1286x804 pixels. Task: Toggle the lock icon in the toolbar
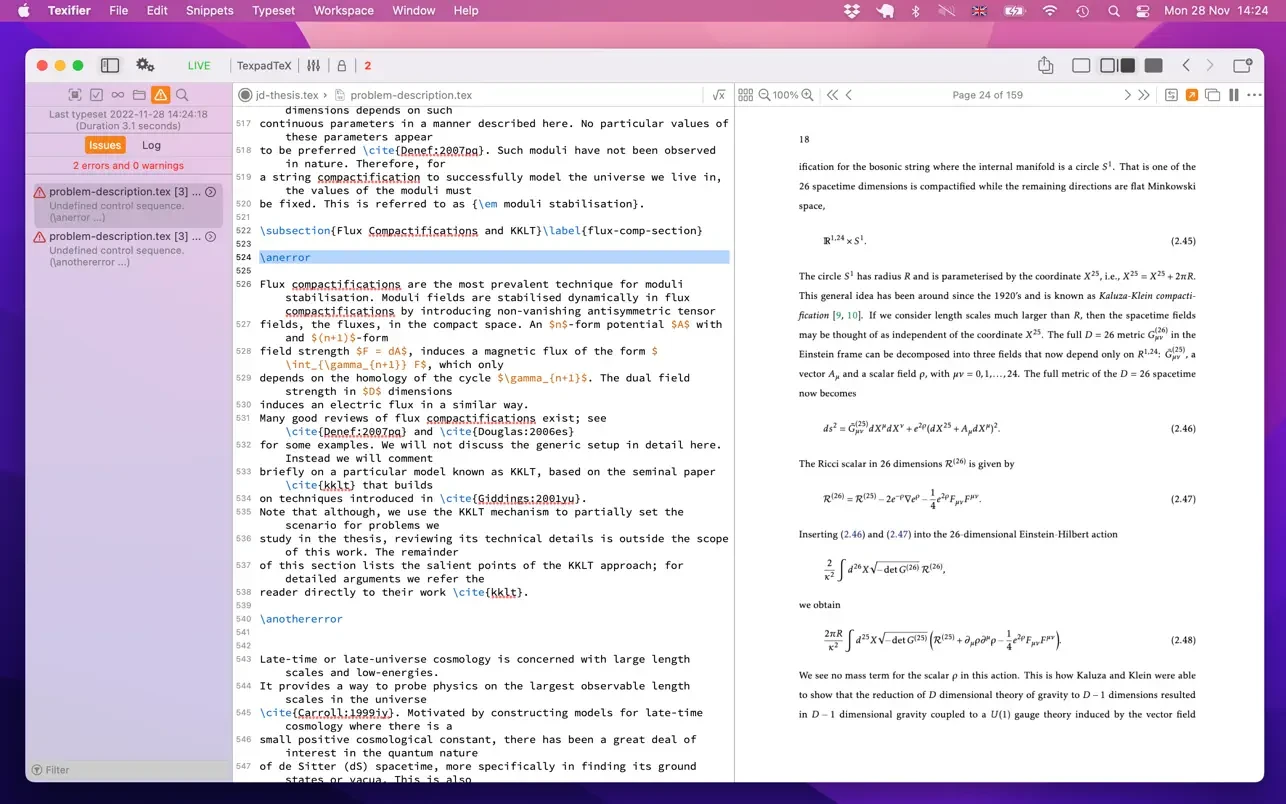[341, 65]
